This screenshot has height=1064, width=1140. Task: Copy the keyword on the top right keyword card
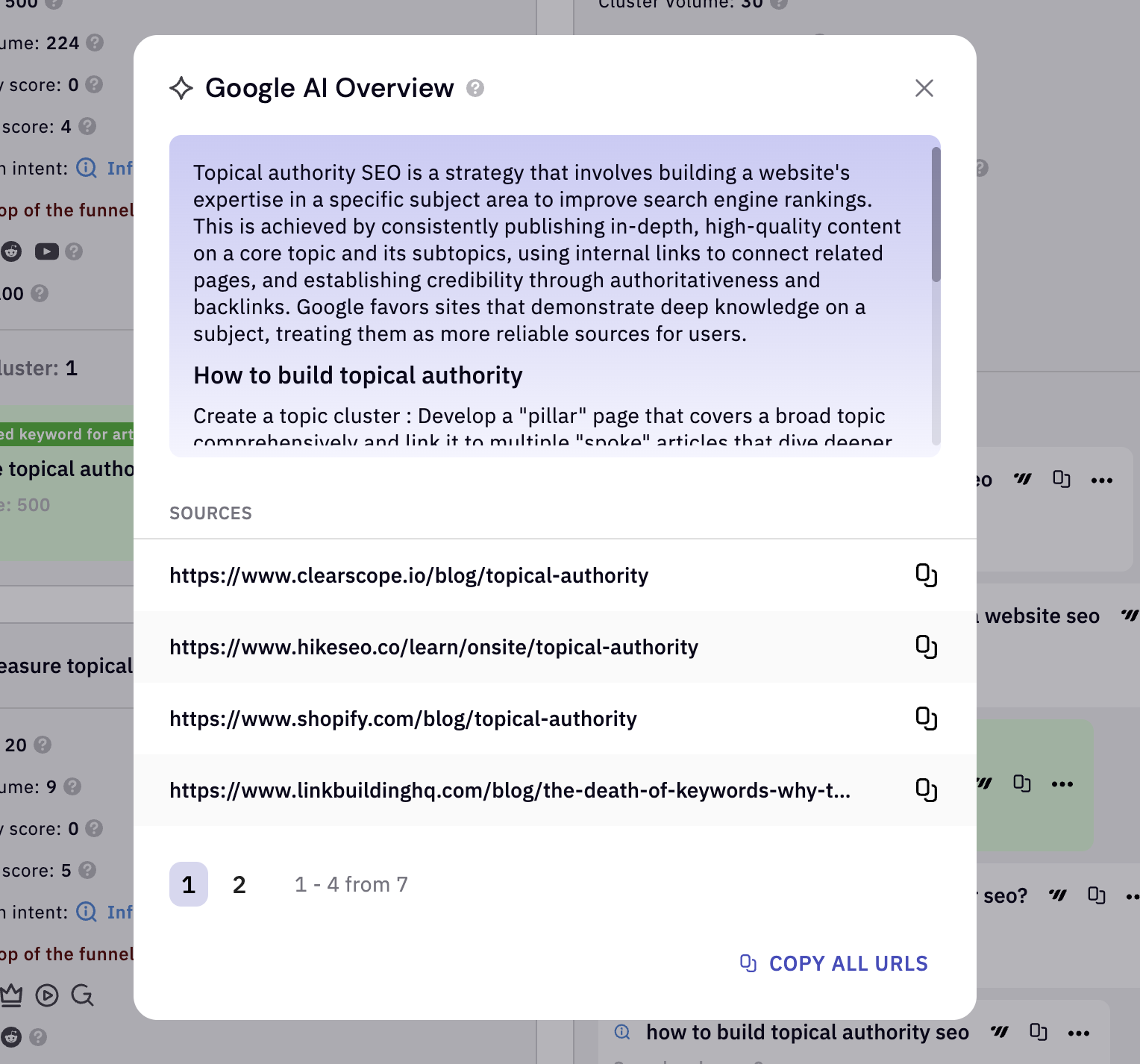pyautogui.click(x=1061, y=479)
